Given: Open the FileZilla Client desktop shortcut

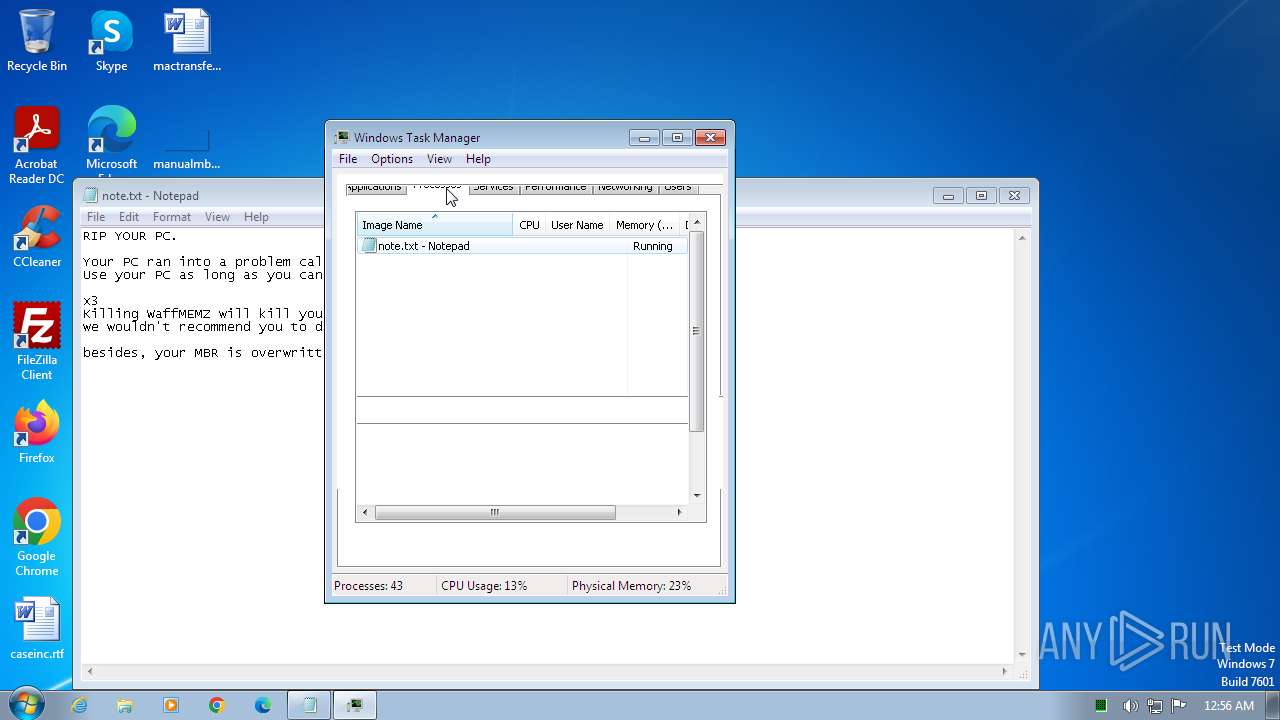Looking at the screenshot, I should point(37,341).
